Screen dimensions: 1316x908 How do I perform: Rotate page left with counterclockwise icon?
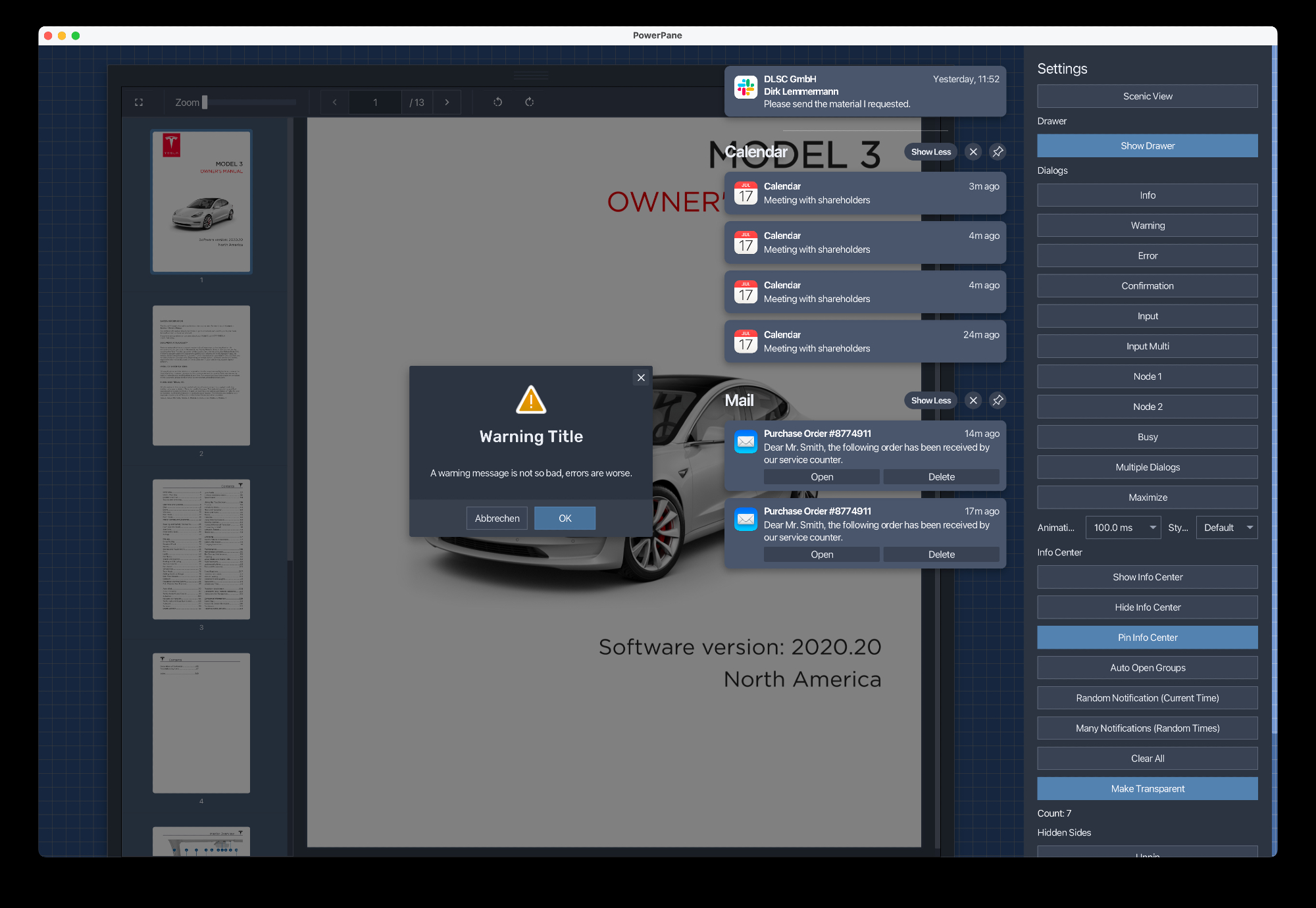click(x=498, y=102)
